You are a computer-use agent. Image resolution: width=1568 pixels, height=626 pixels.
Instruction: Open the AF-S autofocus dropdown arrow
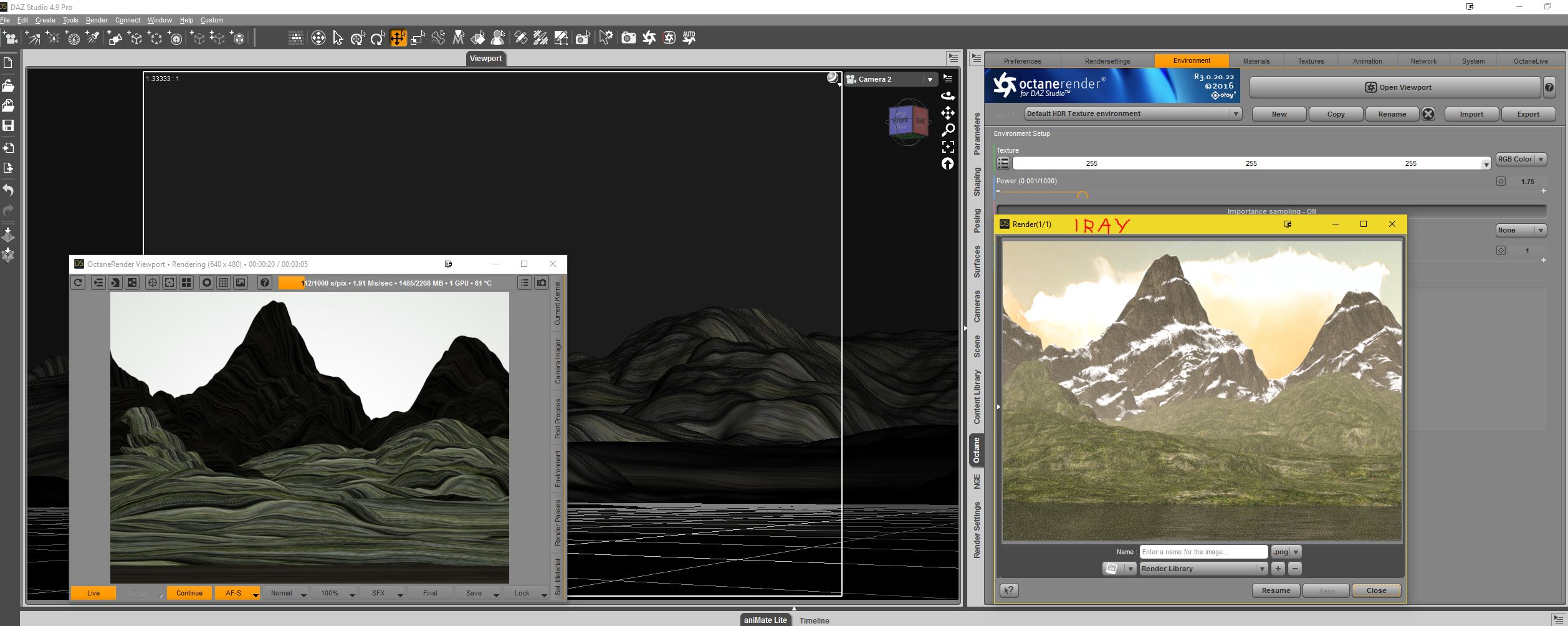[256, 594]
